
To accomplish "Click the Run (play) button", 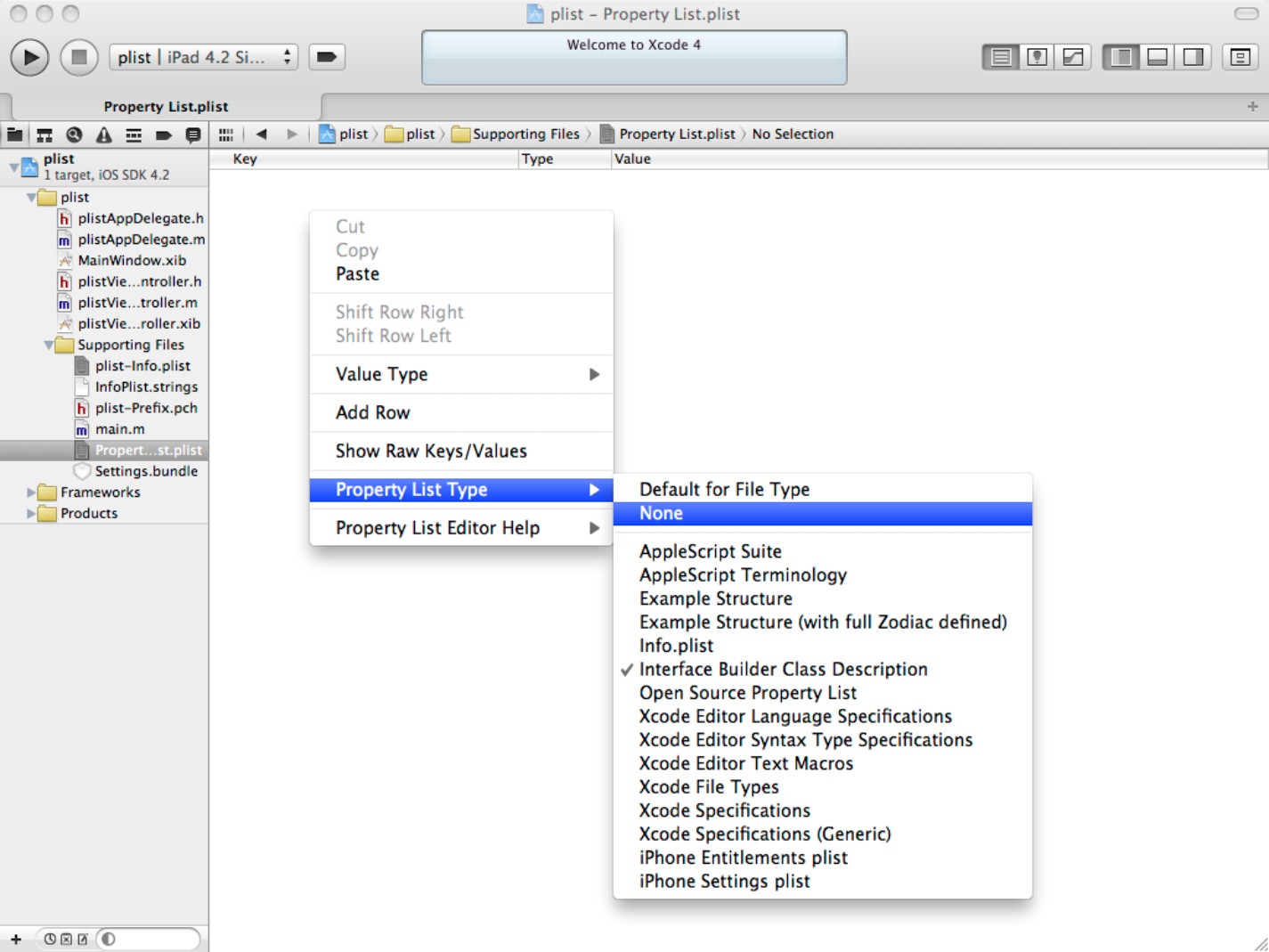I will [29, 58].
